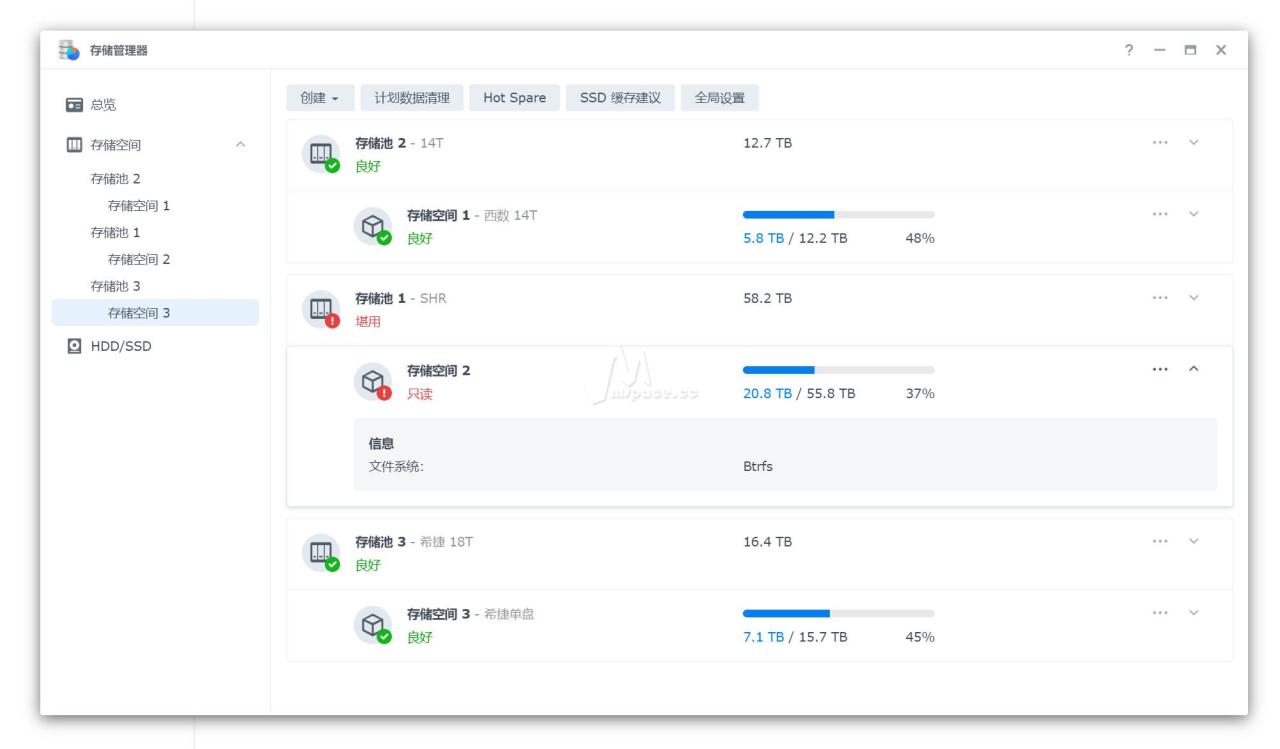The height and width of the screenshot is (749, 1280).
Task: Click the 存储空间 1 usage progress bar
Action: coord(839,215)
